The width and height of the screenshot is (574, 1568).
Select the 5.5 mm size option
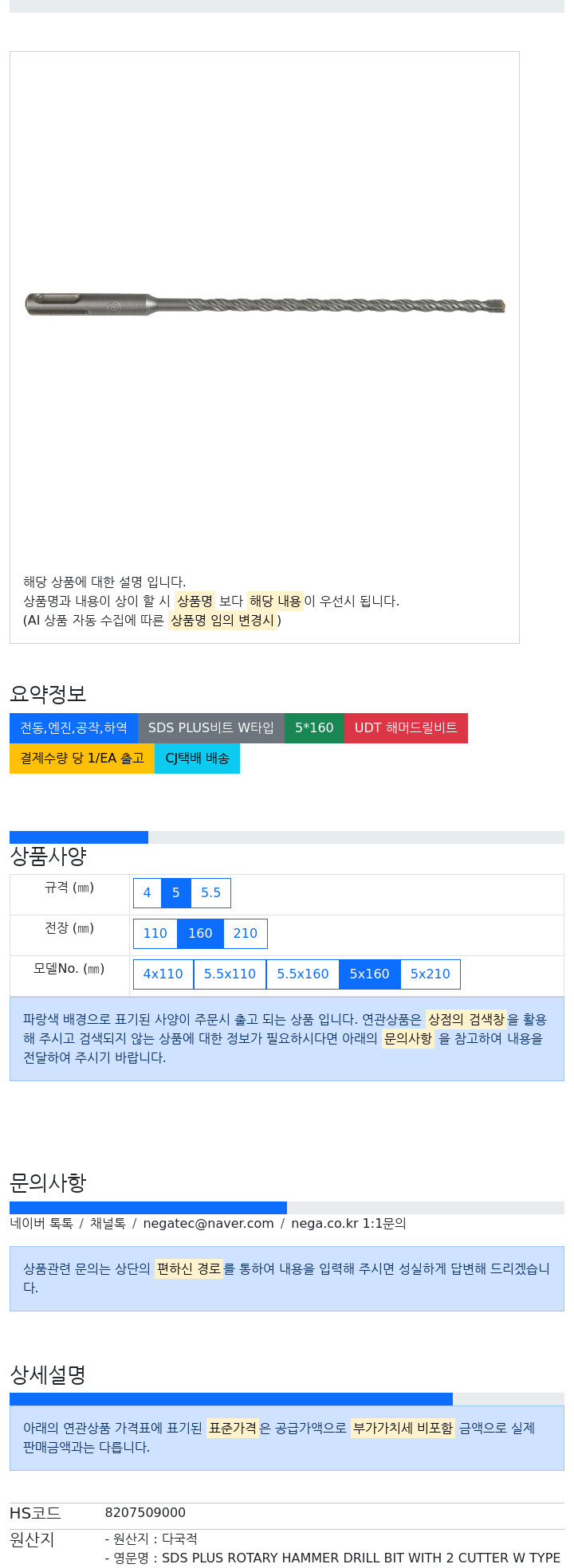[211, 893]
